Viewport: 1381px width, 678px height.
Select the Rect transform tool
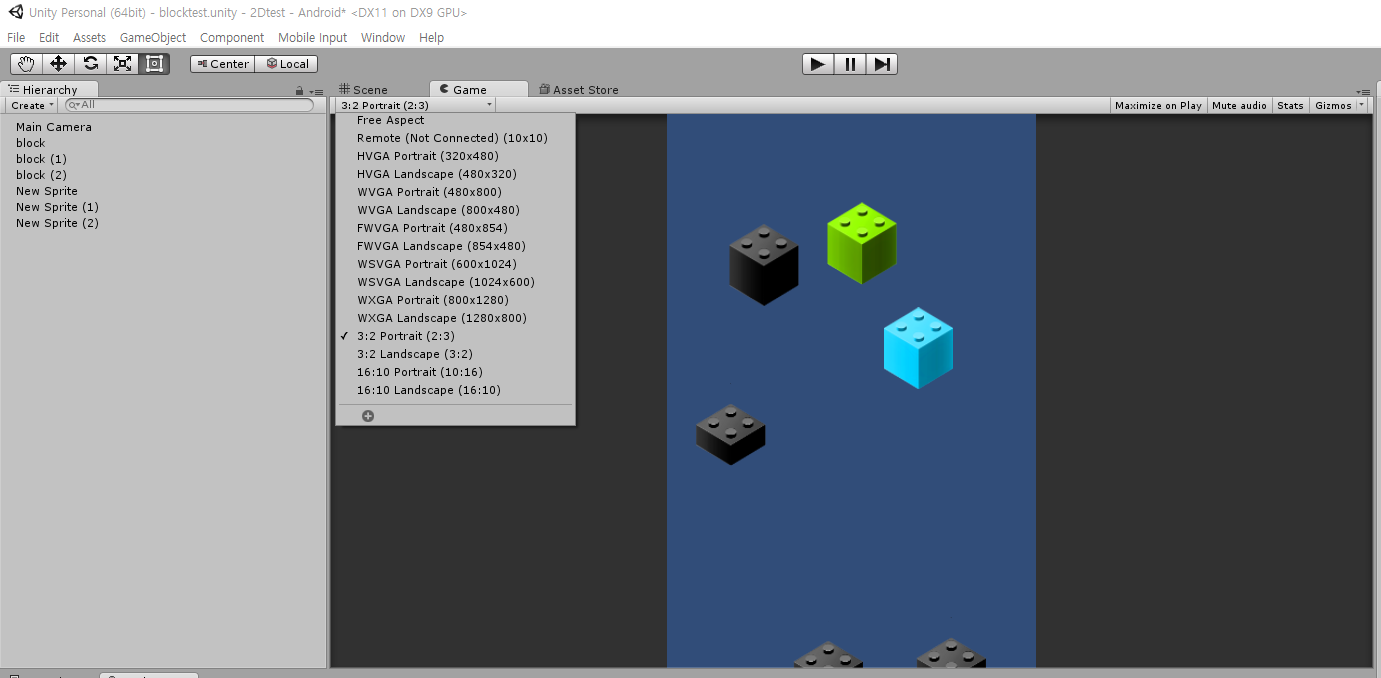click(154, 64)
